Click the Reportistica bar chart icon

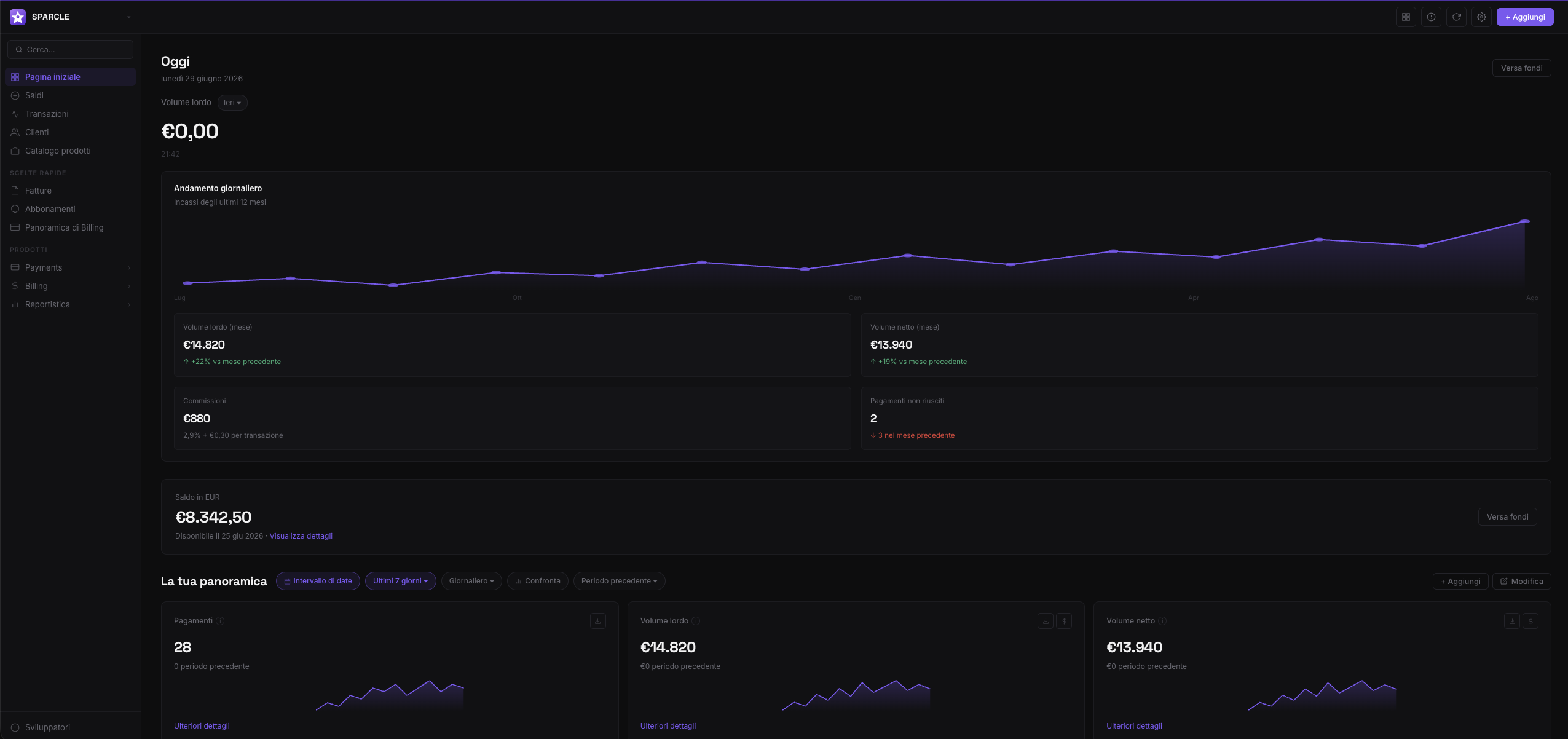[x=15, y=304]
